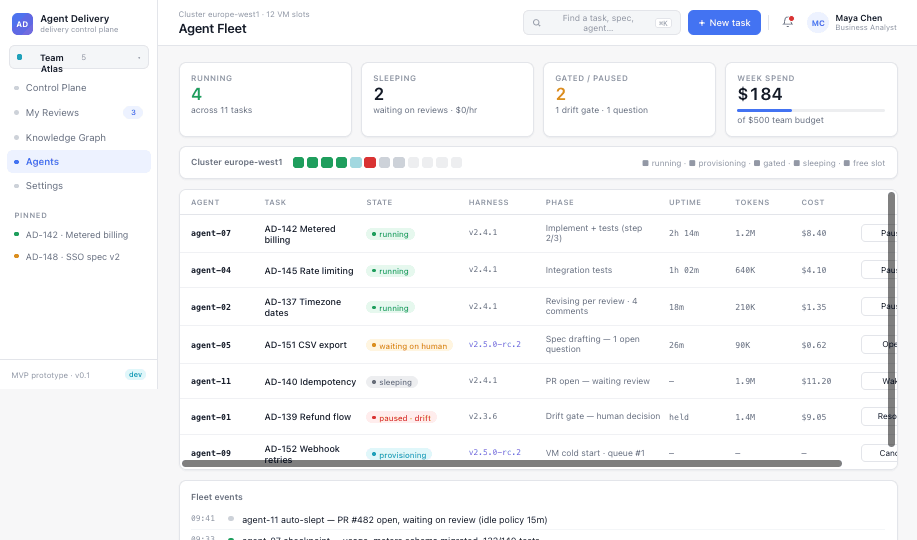Image resolution: width=917 pixels, height=540 pixels.
Task: Open Settings from sidebar
Action: [79, 185]
